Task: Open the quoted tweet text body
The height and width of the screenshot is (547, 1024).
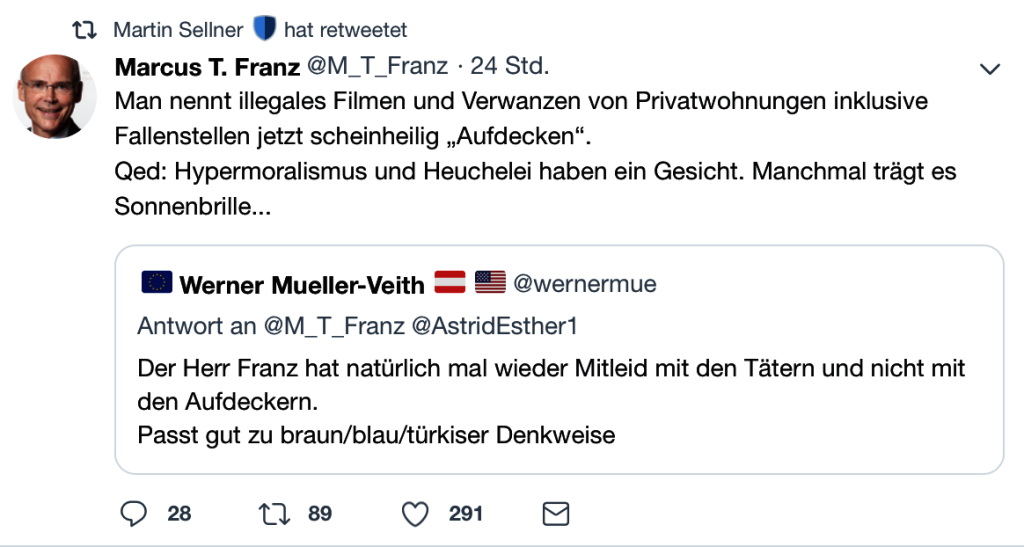Action: tap(550, 401)
